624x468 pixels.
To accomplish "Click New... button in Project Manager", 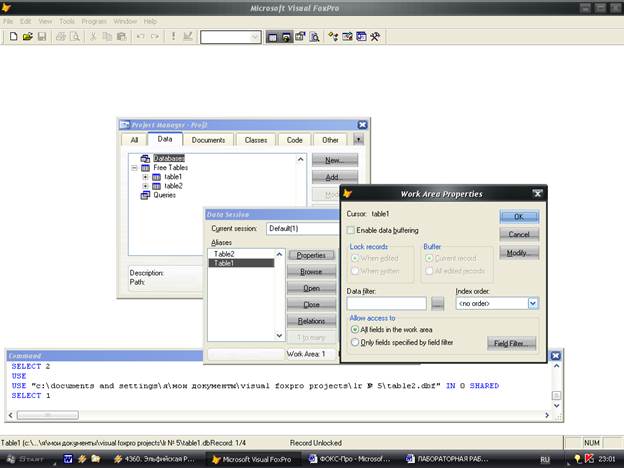I will [335, 160].
